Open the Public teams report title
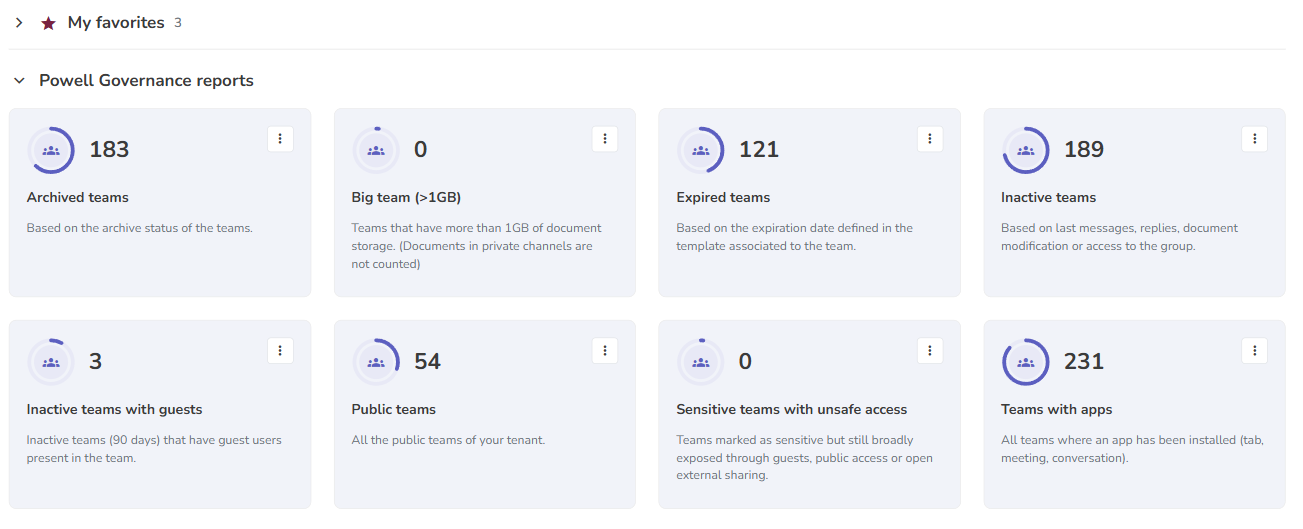Viewport: 1303px width, 529px height. 394,409
